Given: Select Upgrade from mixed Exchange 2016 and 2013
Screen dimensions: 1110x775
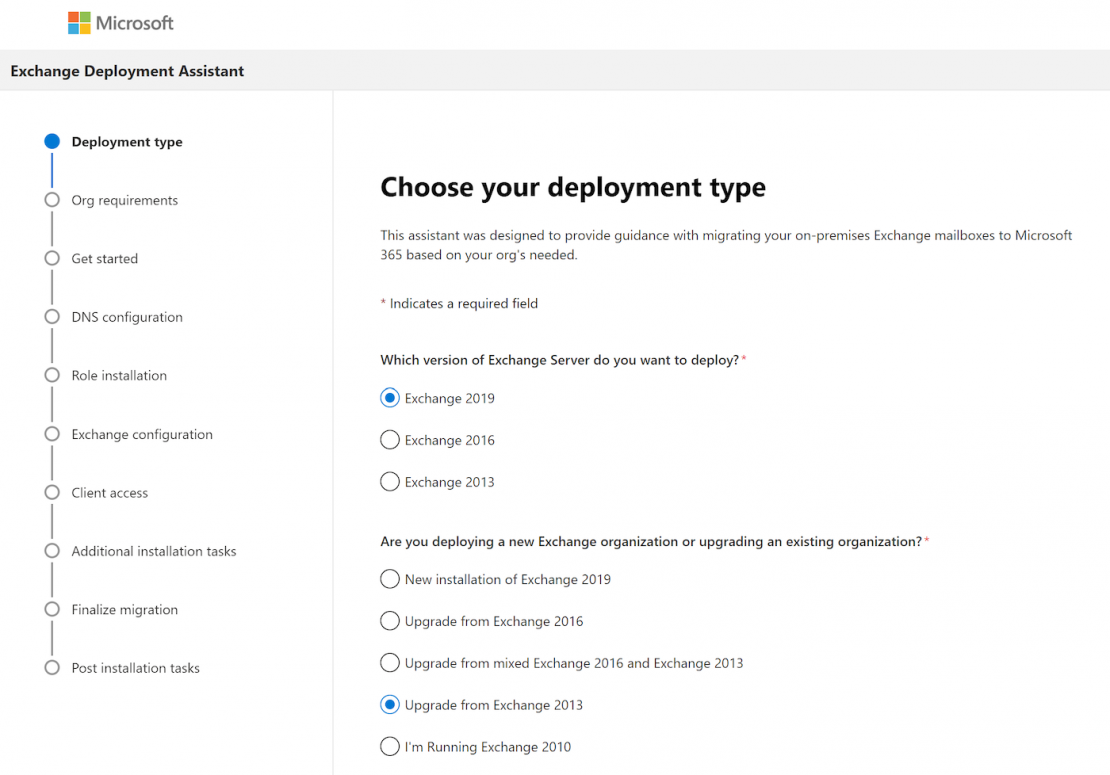Looking at the screenshot, I should [x=390, y=662].
